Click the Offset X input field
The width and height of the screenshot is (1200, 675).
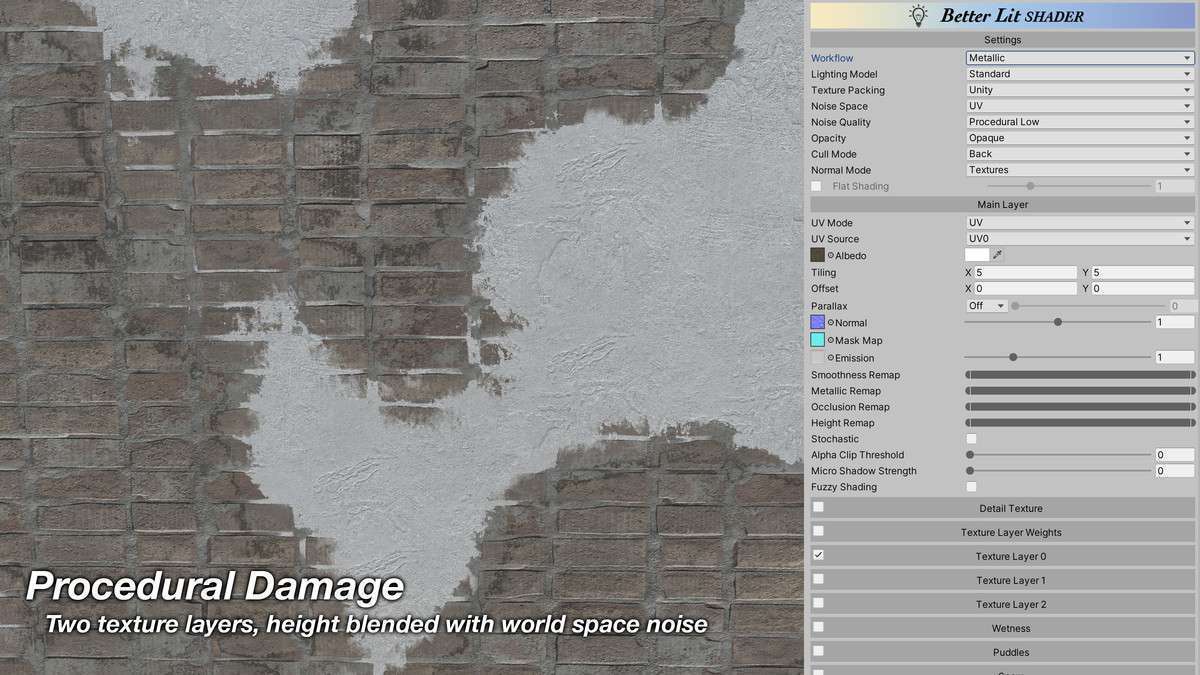[x=1026, y=288]
